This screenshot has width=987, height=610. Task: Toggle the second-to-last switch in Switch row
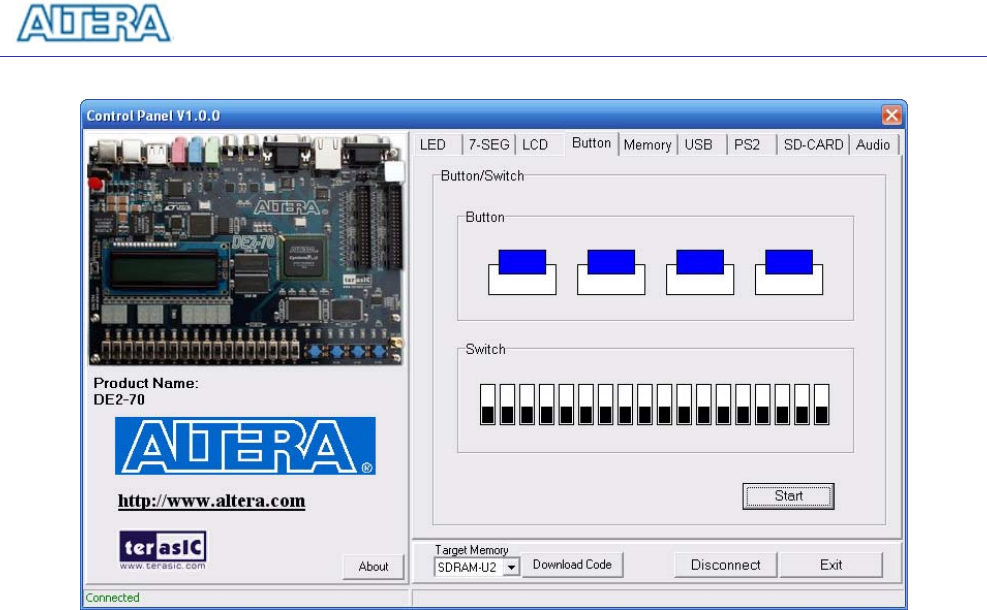click(x=802, y=405)
